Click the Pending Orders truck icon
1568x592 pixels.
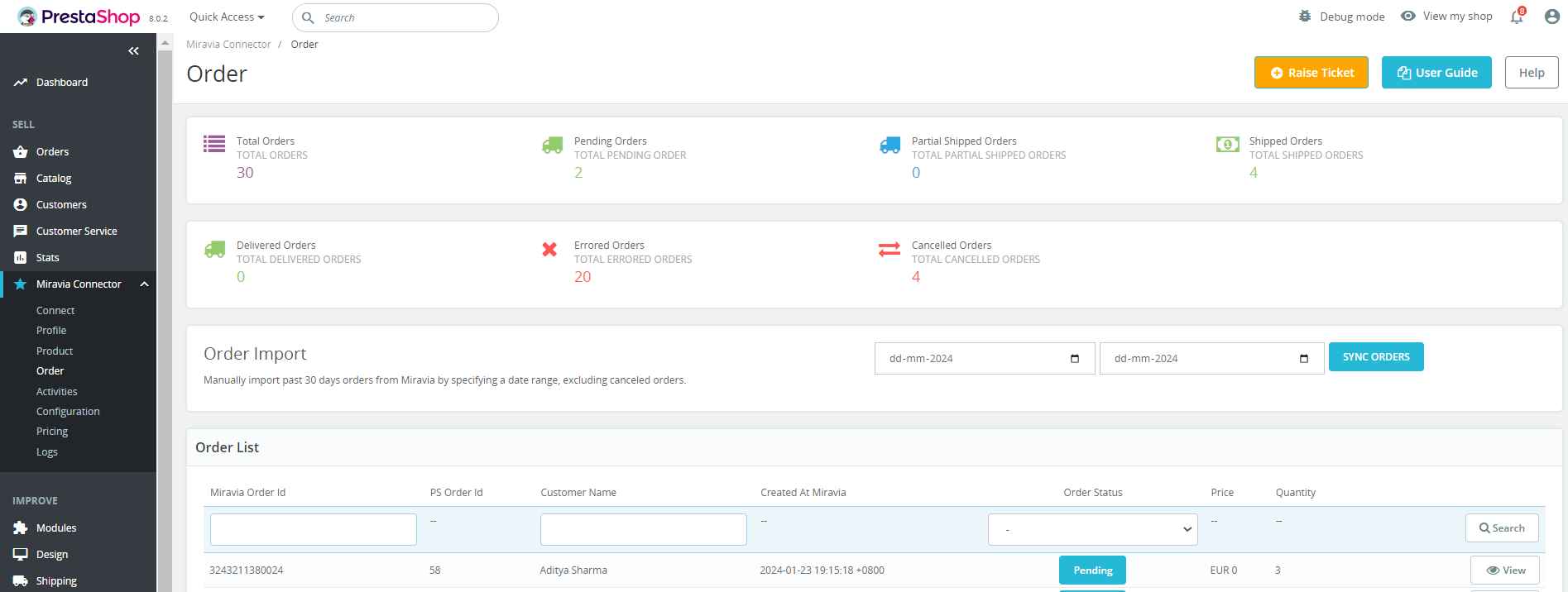click(x=552, y=146)
